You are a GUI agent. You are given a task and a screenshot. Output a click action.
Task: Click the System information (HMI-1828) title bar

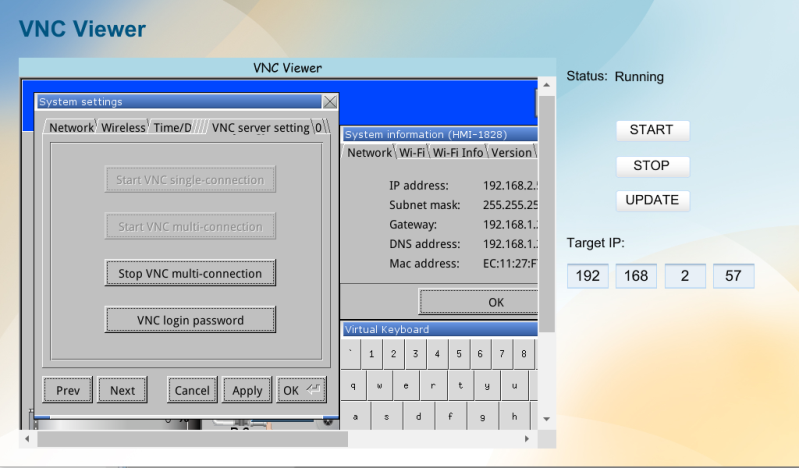pos(440,134)
